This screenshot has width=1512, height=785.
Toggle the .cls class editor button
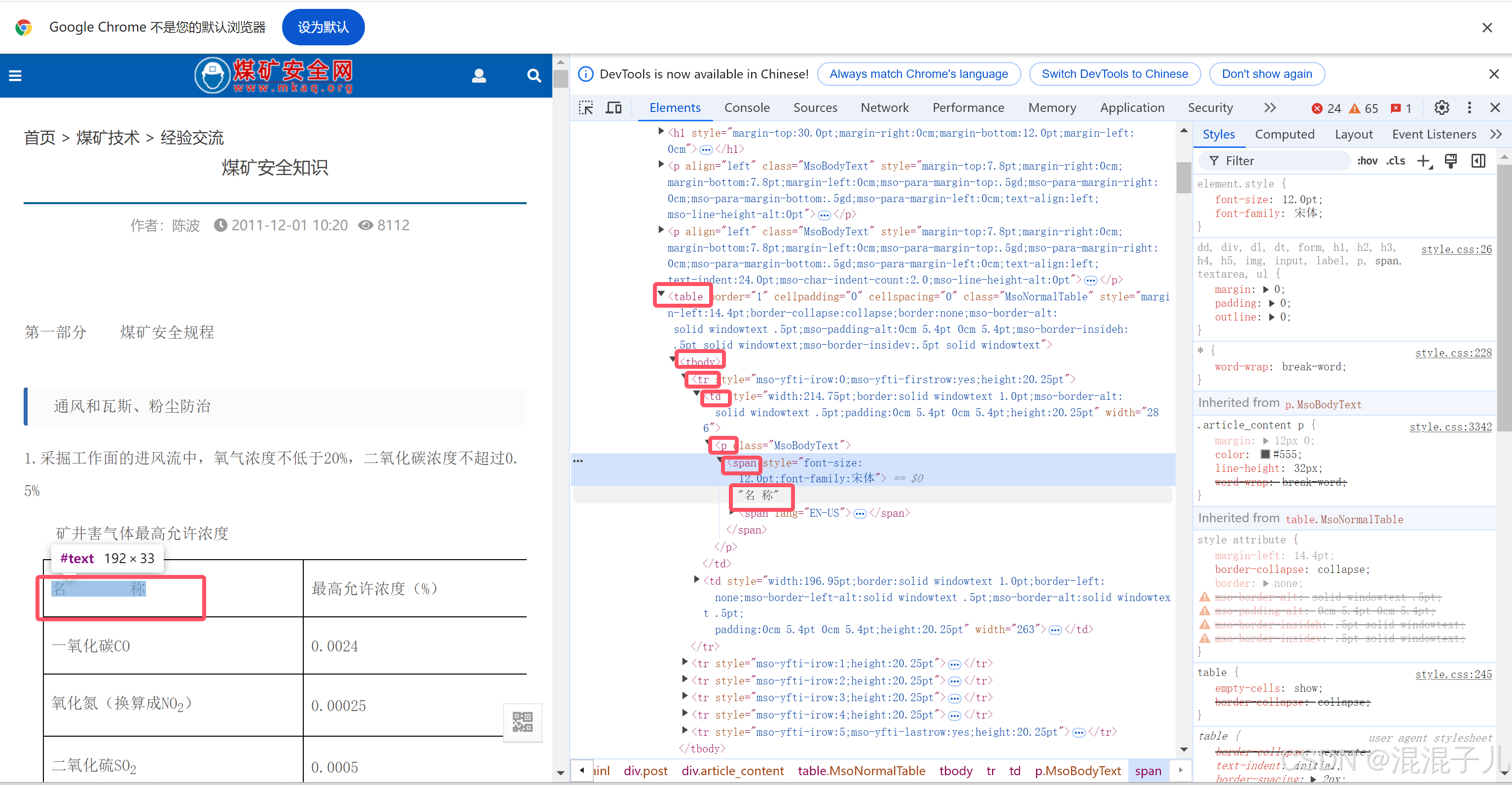1396,161
